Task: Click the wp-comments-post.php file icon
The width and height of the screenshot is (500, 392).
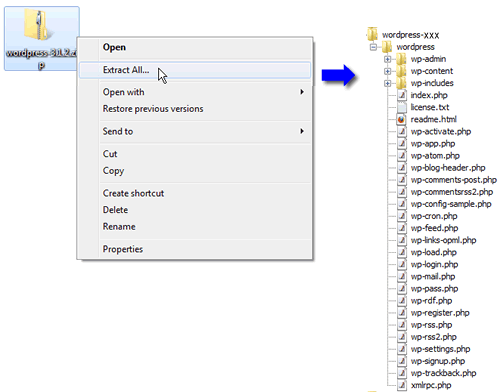Action: click(402, 180)
